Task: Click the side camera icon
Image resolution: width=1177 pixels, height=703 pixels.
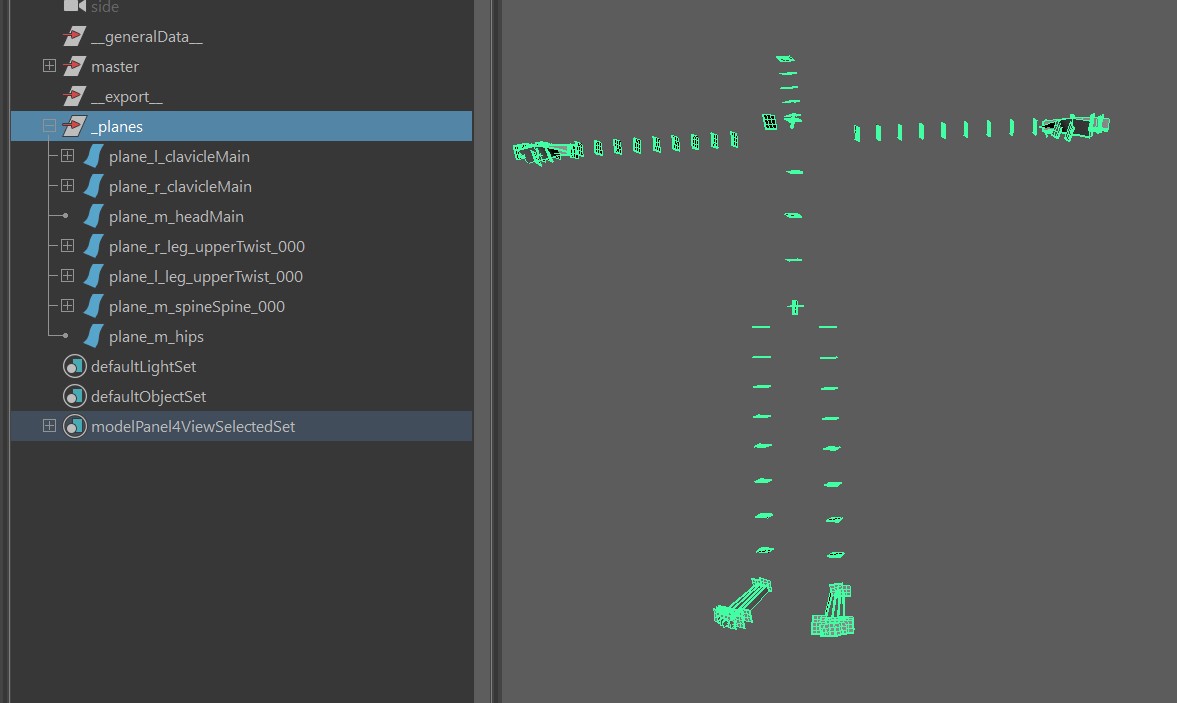Action: pos(74,7)
